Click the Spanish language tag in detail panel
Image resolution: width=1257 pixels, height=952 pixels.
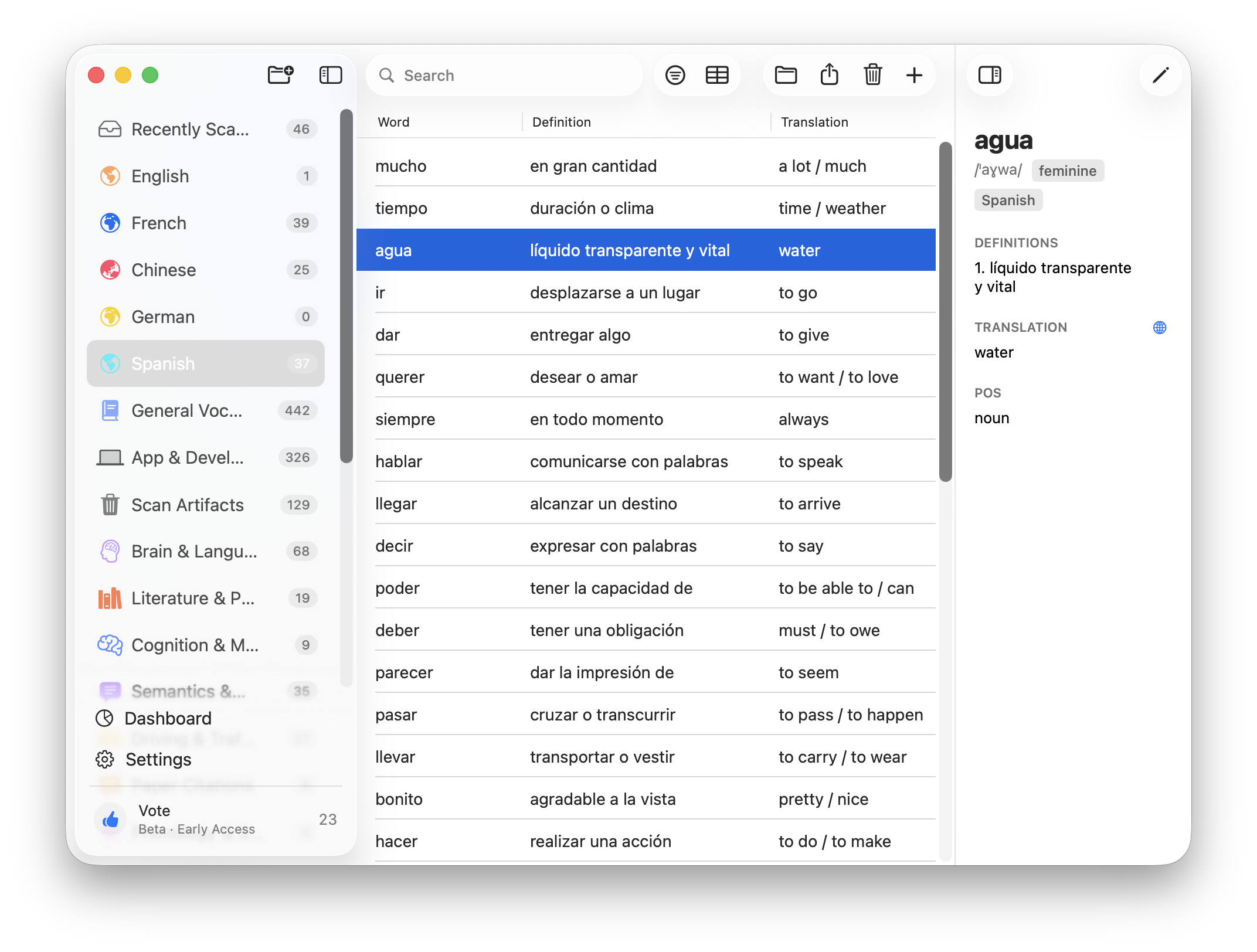point(1008,200)
